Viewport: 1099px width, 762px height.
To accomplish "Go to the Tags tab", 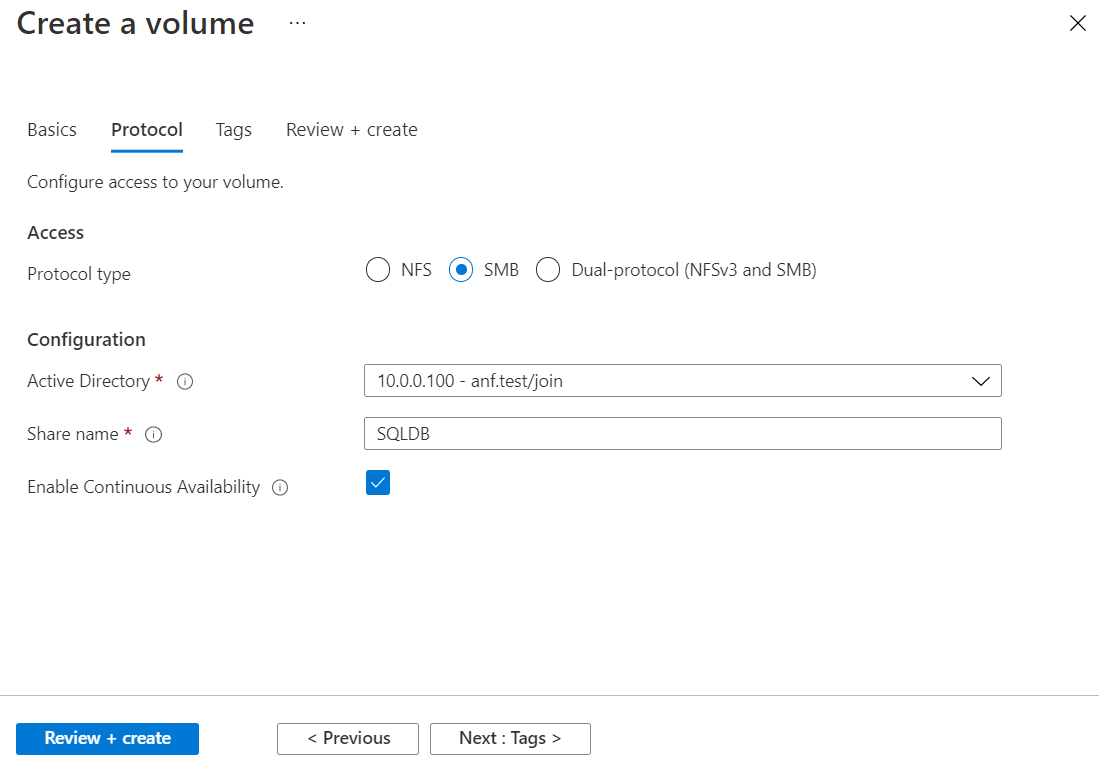I will pyautogui.click(x=234, y=130).
